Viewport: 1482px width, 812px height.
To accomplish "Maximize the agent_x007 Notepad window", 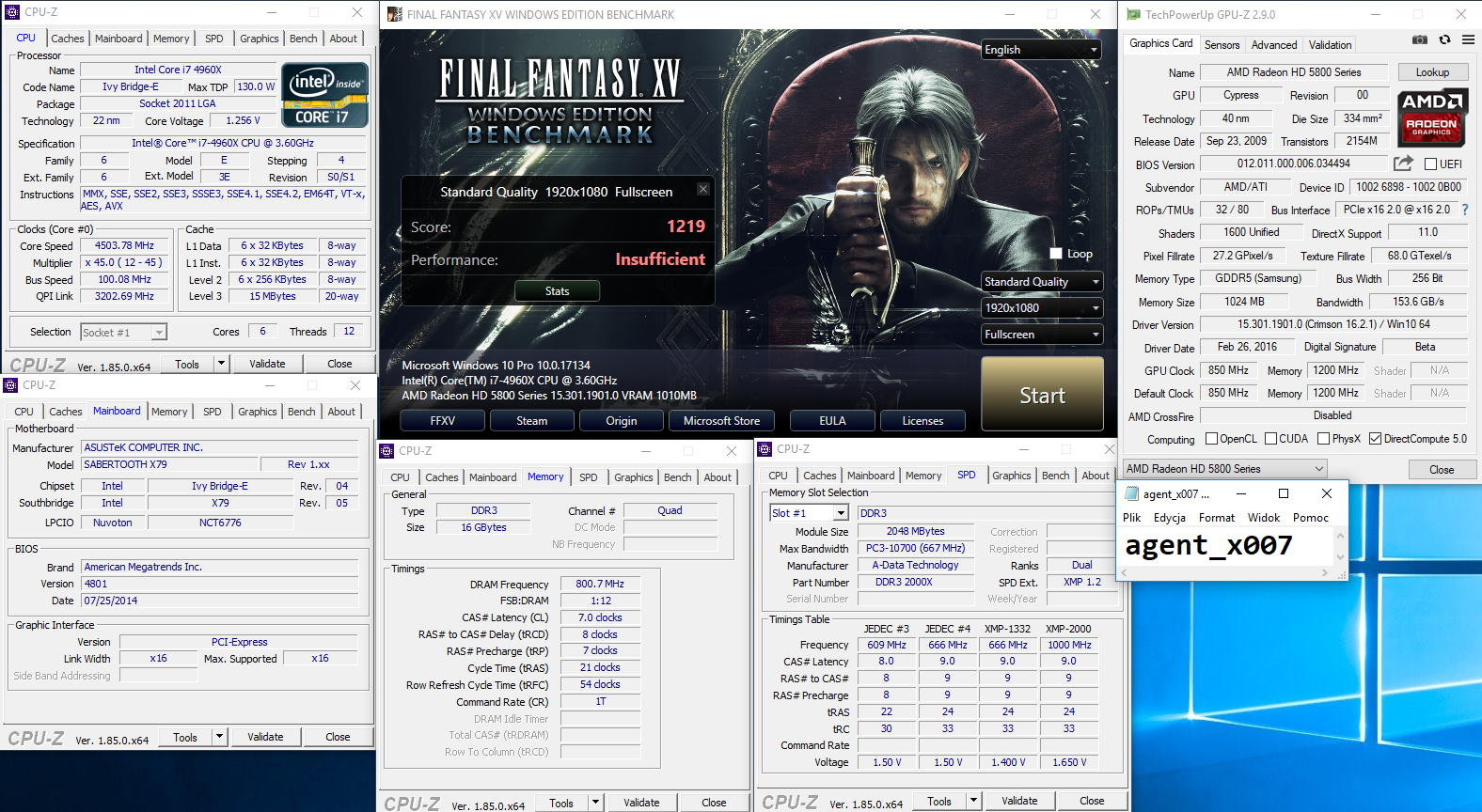I will click(x=1284, y=493).
